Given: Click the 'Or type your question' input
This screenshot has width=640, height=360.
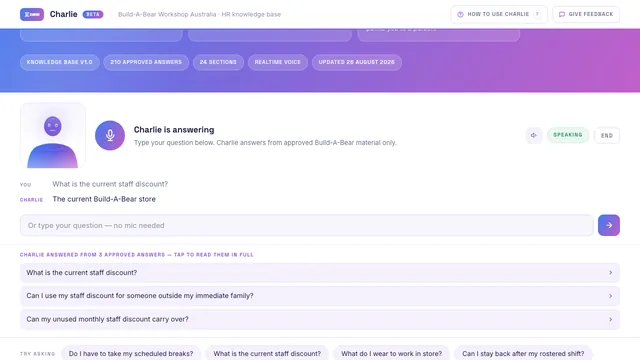Looking at the screenshot, I should click(x=307, y=225).
